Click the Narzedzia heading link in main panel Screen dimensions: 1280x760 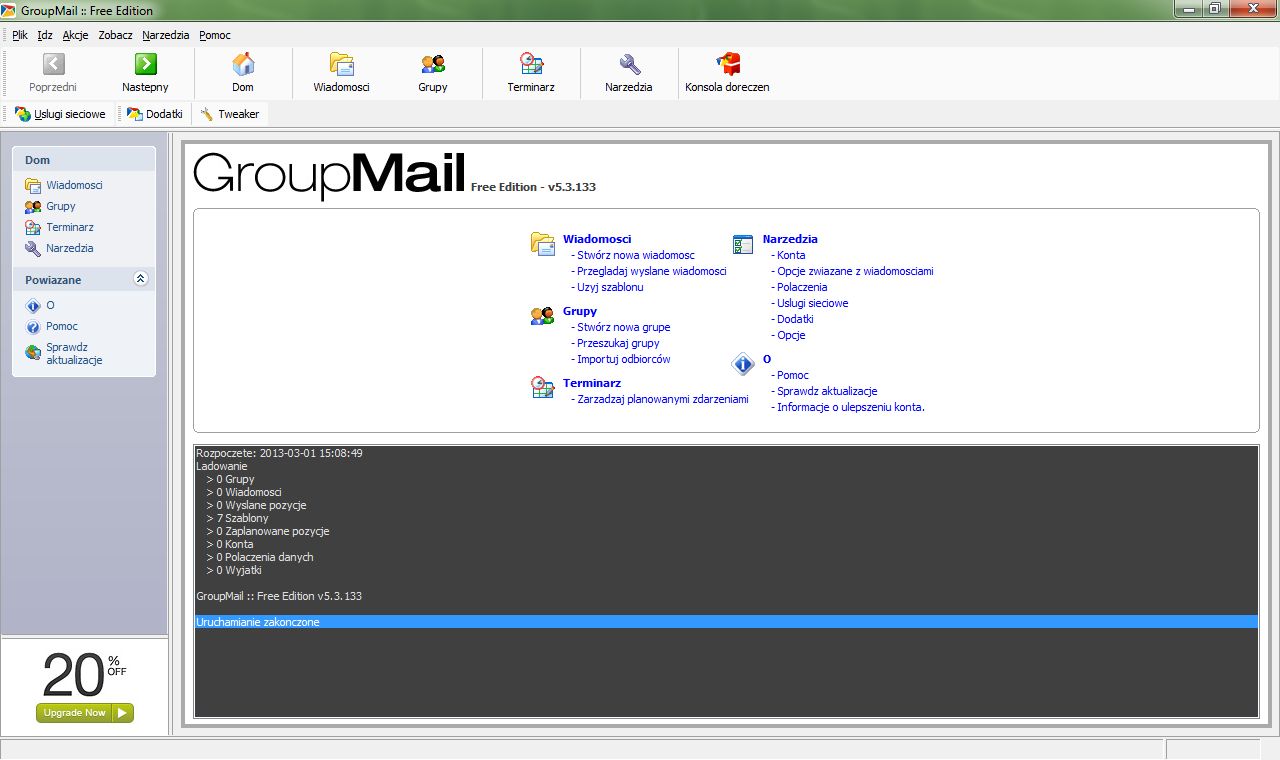click(x=790, y=239)
